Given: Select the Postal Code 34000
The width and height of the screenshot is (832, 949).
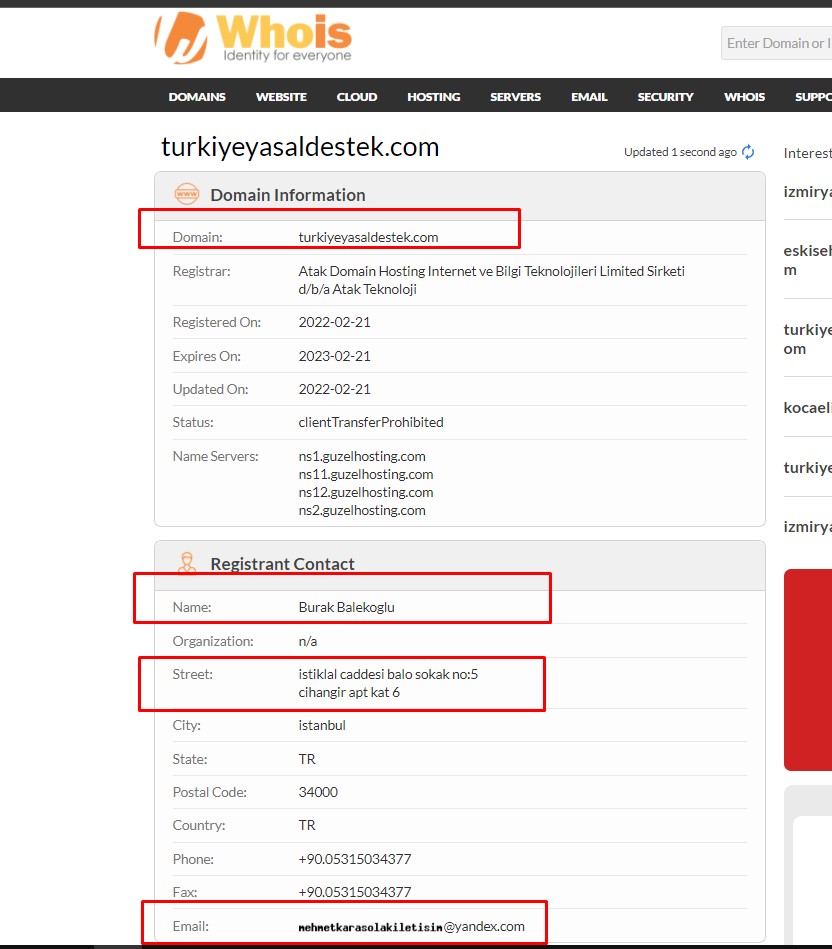Looking at the screenshot, I should [318, 792].
